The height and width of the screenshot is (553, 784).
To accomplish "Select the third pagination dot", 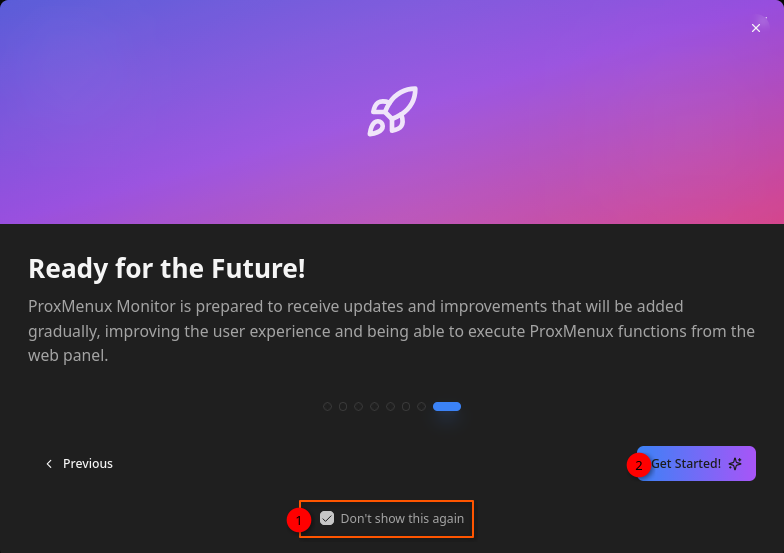I will 359,407.
